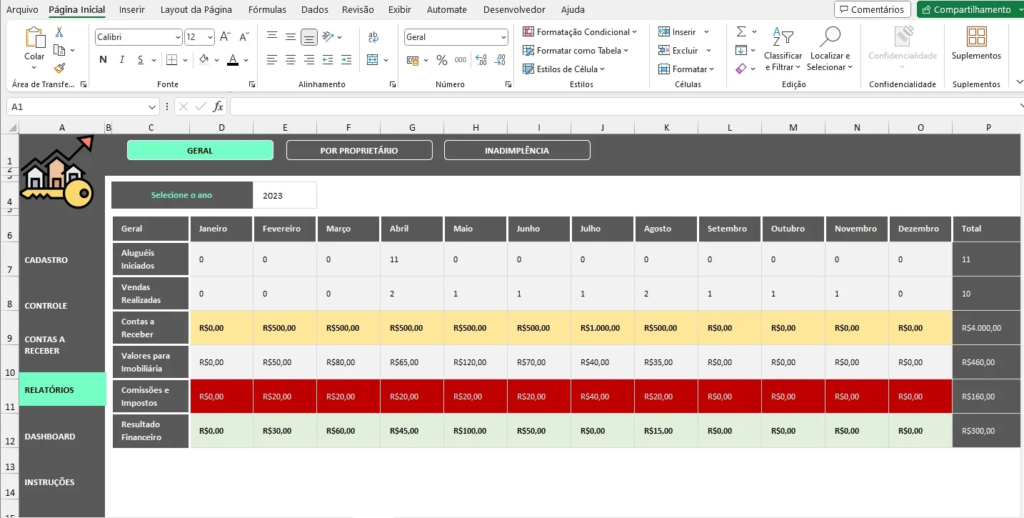
Task: Enable center horizontal alignment
Action: 290,60
